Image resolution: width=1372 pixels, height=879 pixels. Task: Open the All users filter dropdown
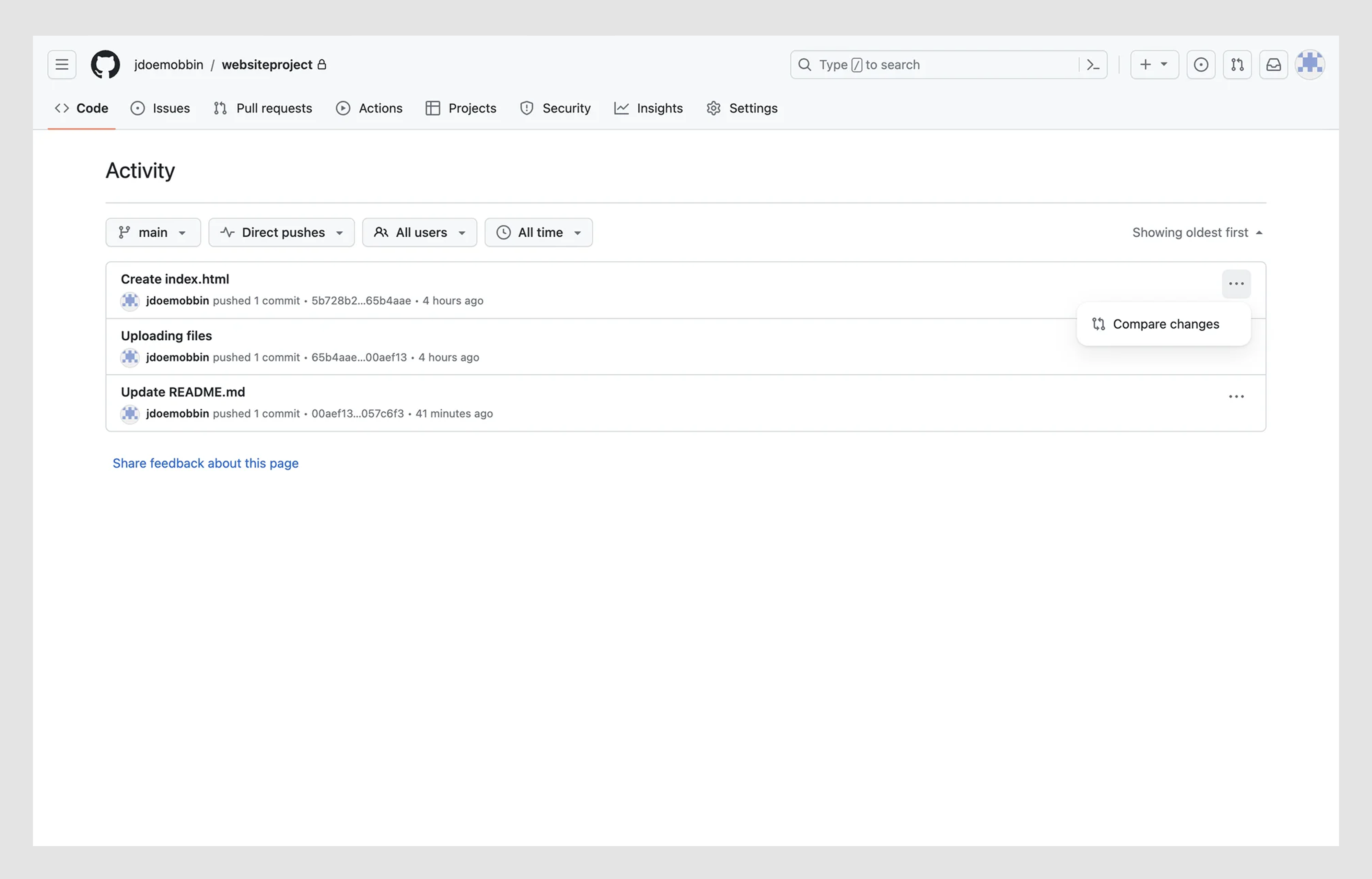(x=420, y=232)
